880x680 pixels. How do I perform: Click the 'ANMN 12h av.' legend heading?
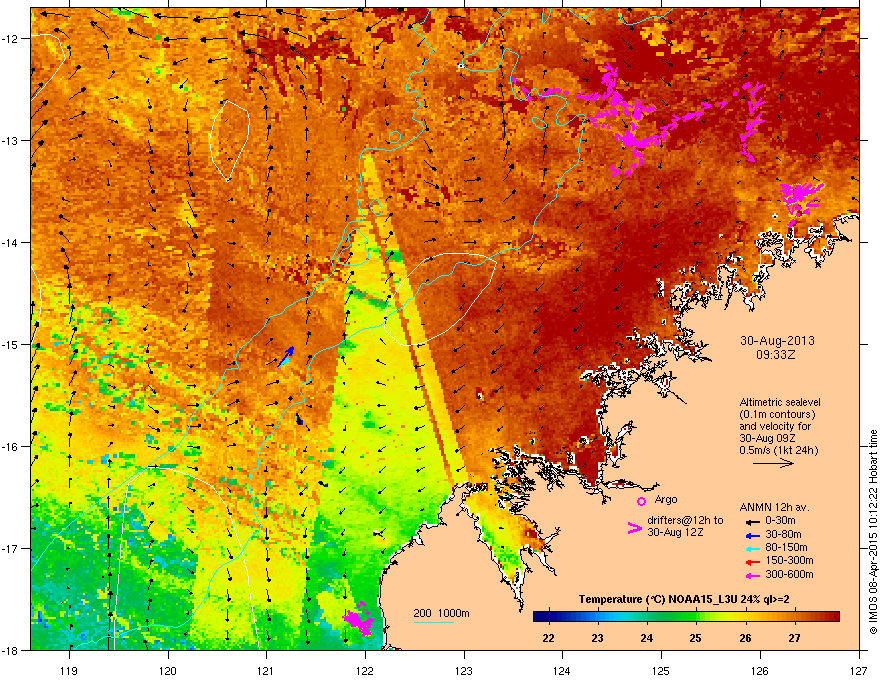(x=774, y=507)
